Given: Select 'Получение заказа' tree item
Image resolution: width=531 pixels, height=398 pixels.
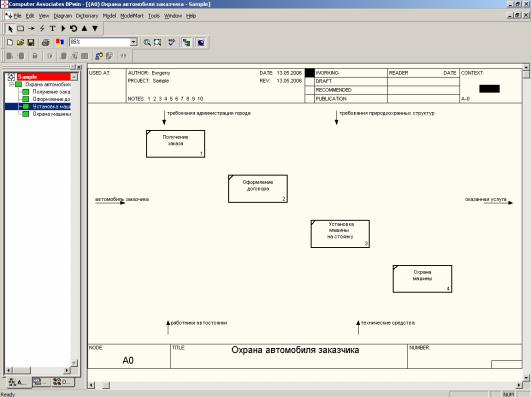Looking at the screenshot, I should [x=51, y=92].
